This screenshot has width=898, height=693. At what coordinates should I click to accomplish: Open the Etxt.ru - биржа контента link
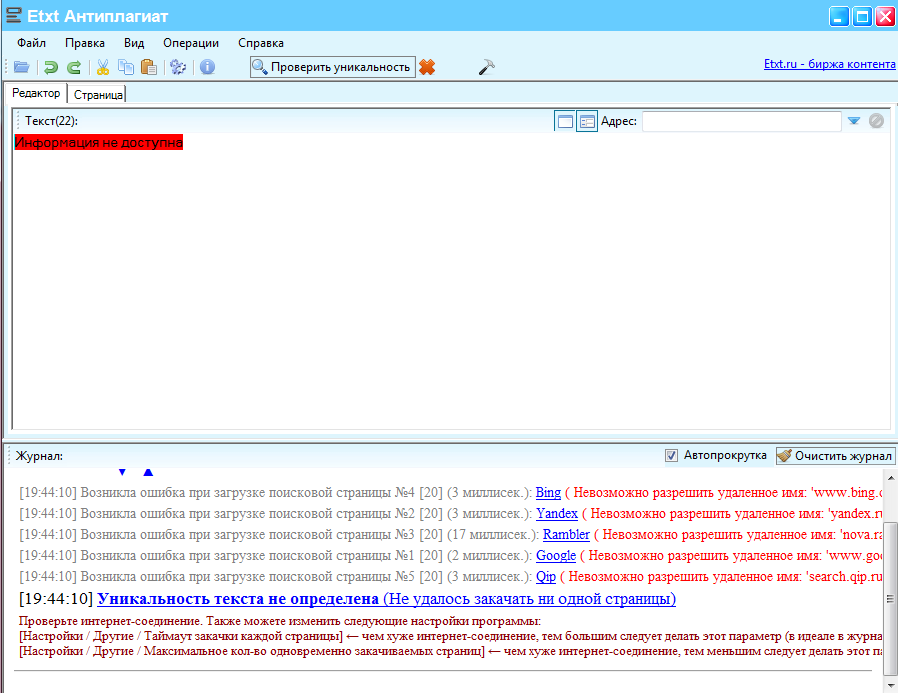[829, 64]
